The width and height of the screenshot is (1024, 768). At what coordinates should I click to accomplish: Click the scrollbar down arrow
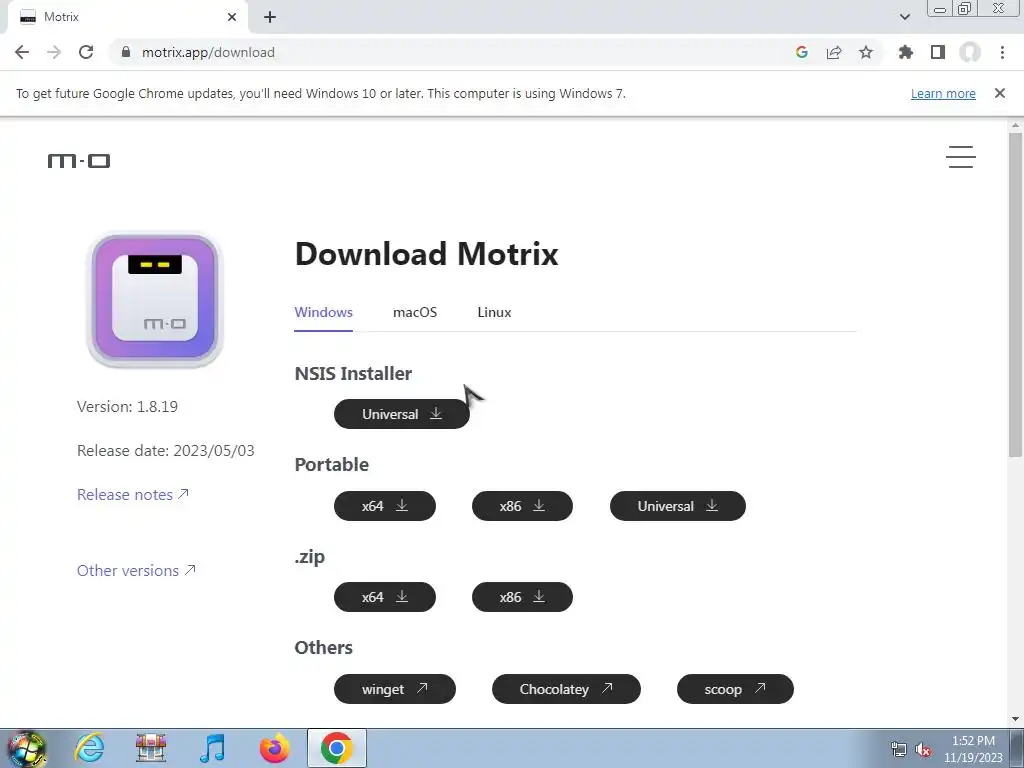1015,719
